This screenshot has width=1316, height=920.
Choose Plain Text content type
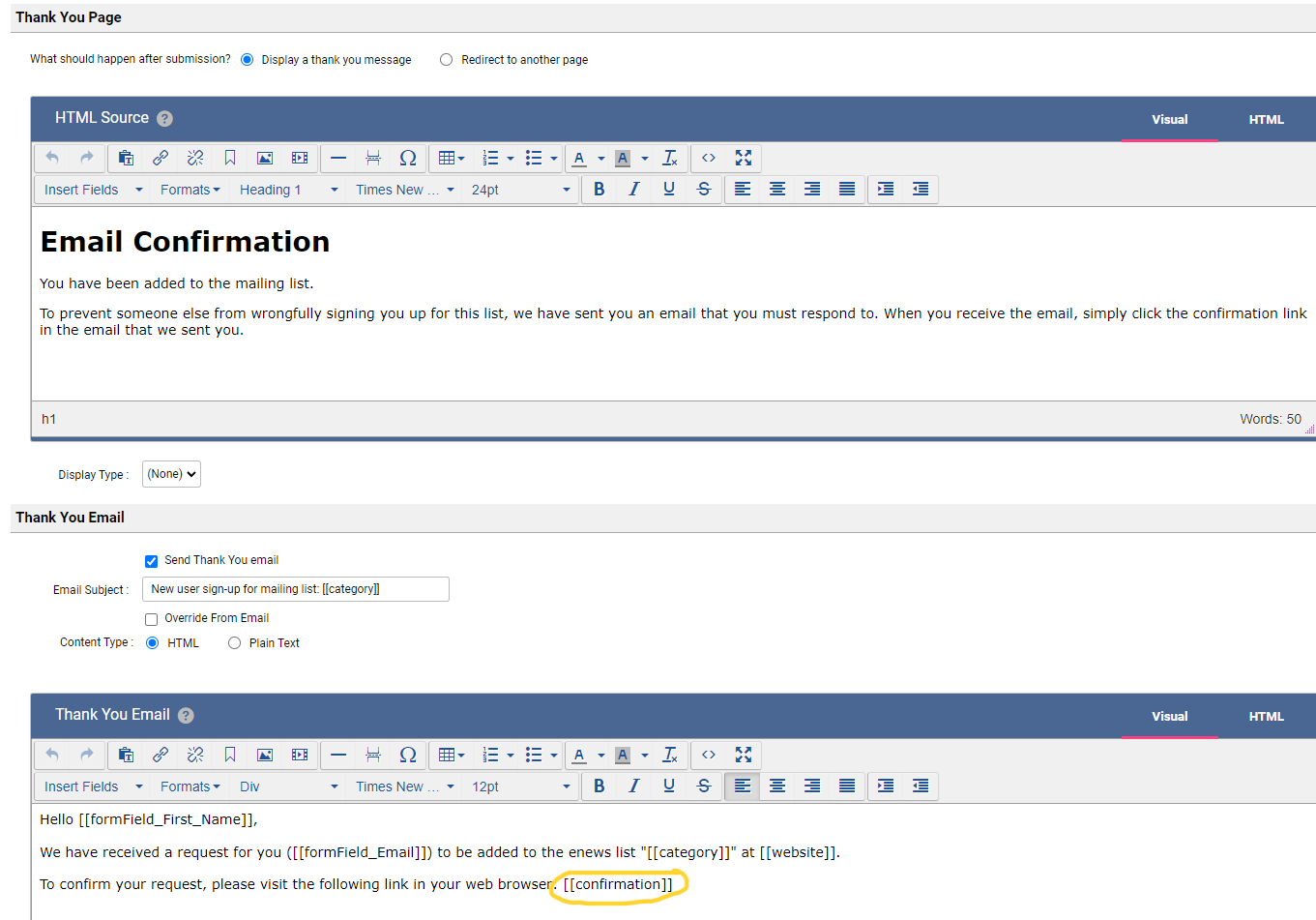pos(235,643)
